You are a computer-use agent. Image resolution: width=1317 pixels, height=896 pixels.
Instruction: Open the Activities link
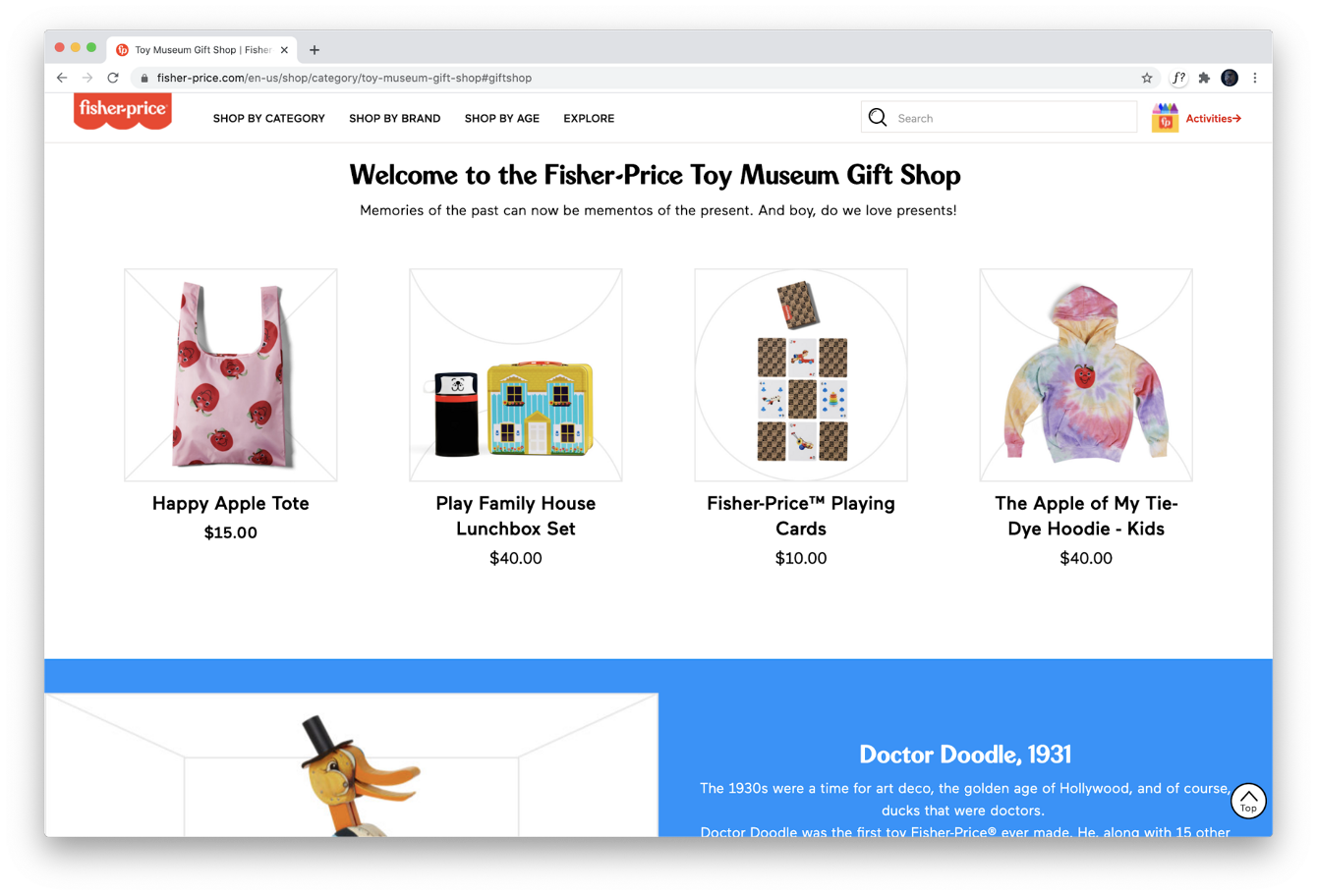1213,118
